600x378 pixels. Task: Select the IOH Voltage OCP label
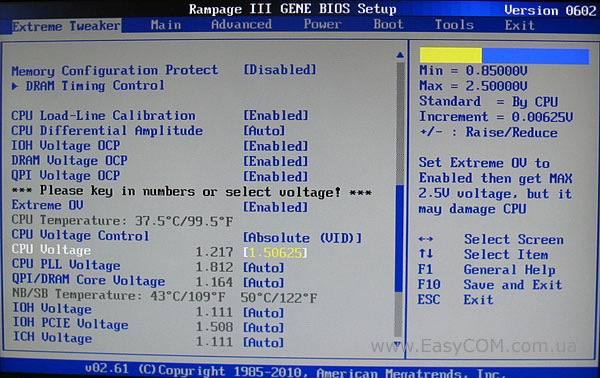[65, 146]
